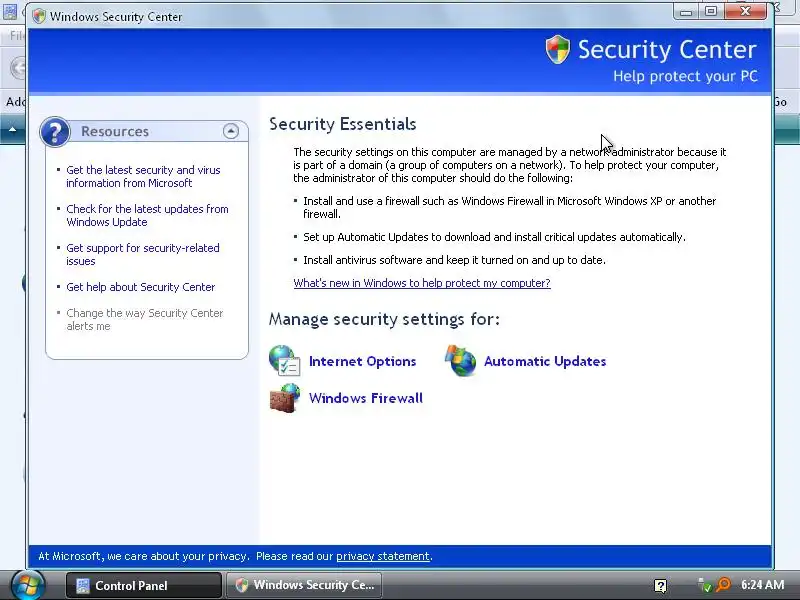Open 'What's new in Windows' help link
The image size is (800, 600).
coord(422,283)
